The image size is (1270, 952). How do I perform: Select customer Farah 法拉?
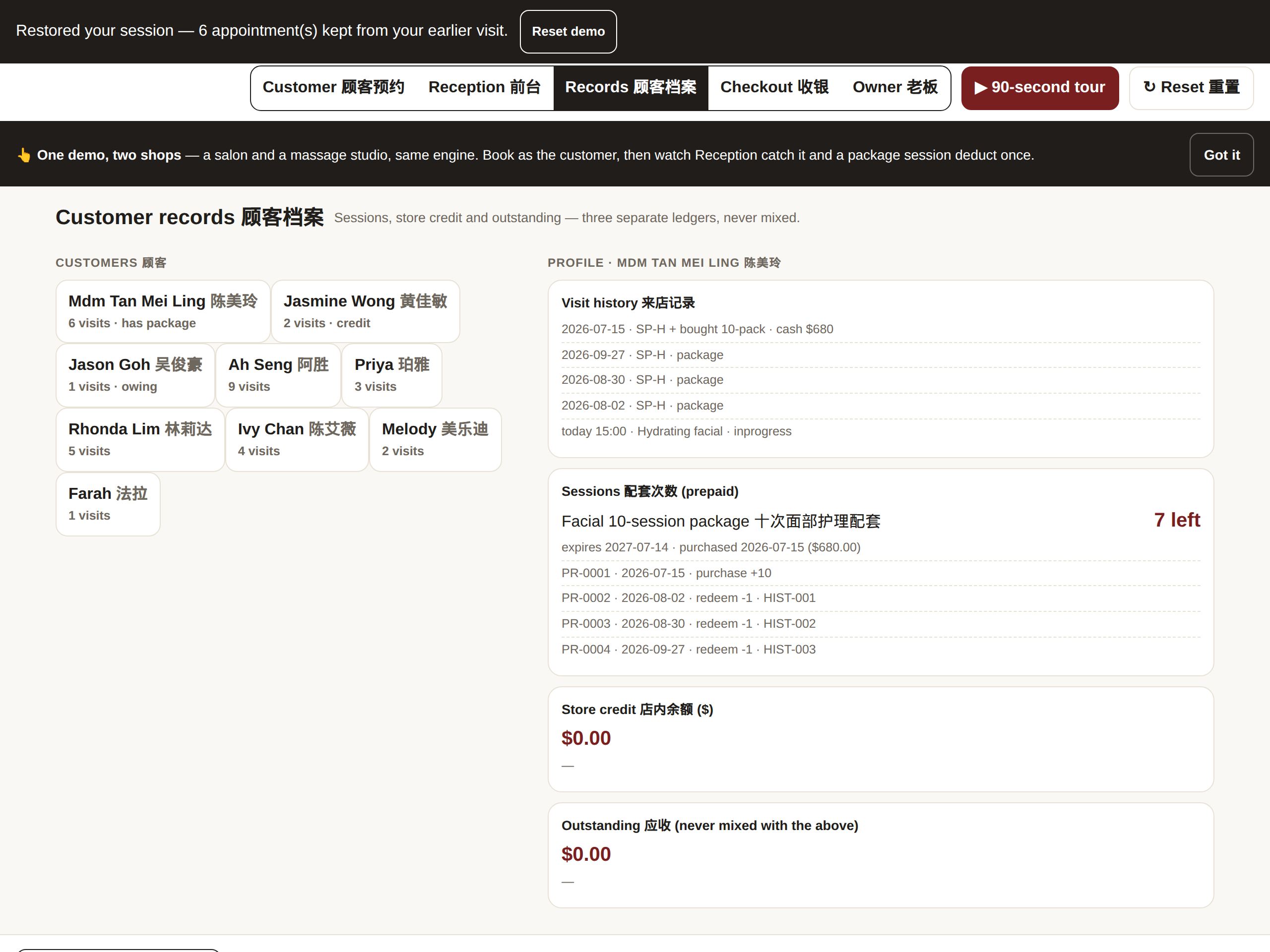click(x=108, y=504)
